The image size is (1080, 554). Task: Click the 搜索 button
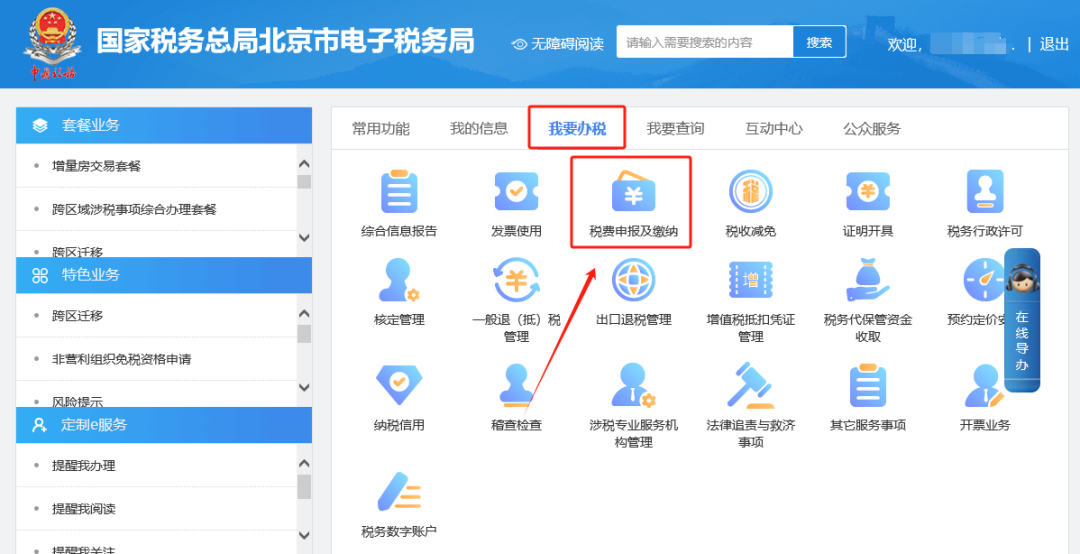pyautogui.click(x=819, y=42)
